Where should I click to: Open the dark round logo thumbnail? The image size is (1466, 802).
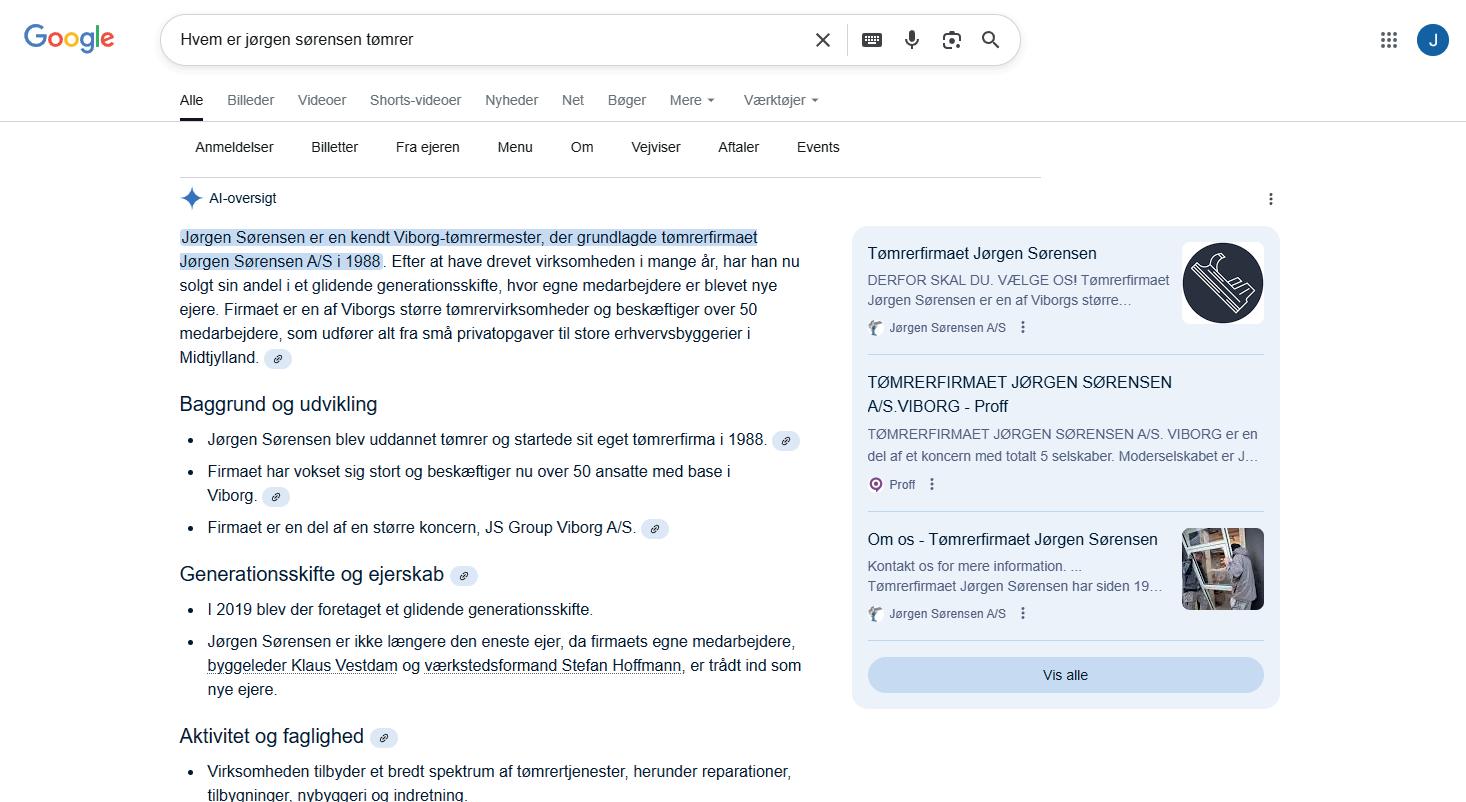1223,283
